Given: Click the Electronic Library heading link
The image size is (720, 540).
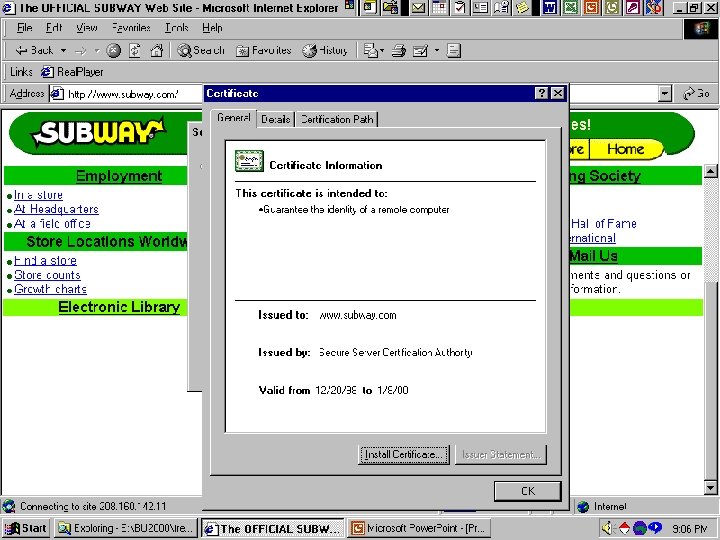Looking at the screenshot, I should point(119,307).
